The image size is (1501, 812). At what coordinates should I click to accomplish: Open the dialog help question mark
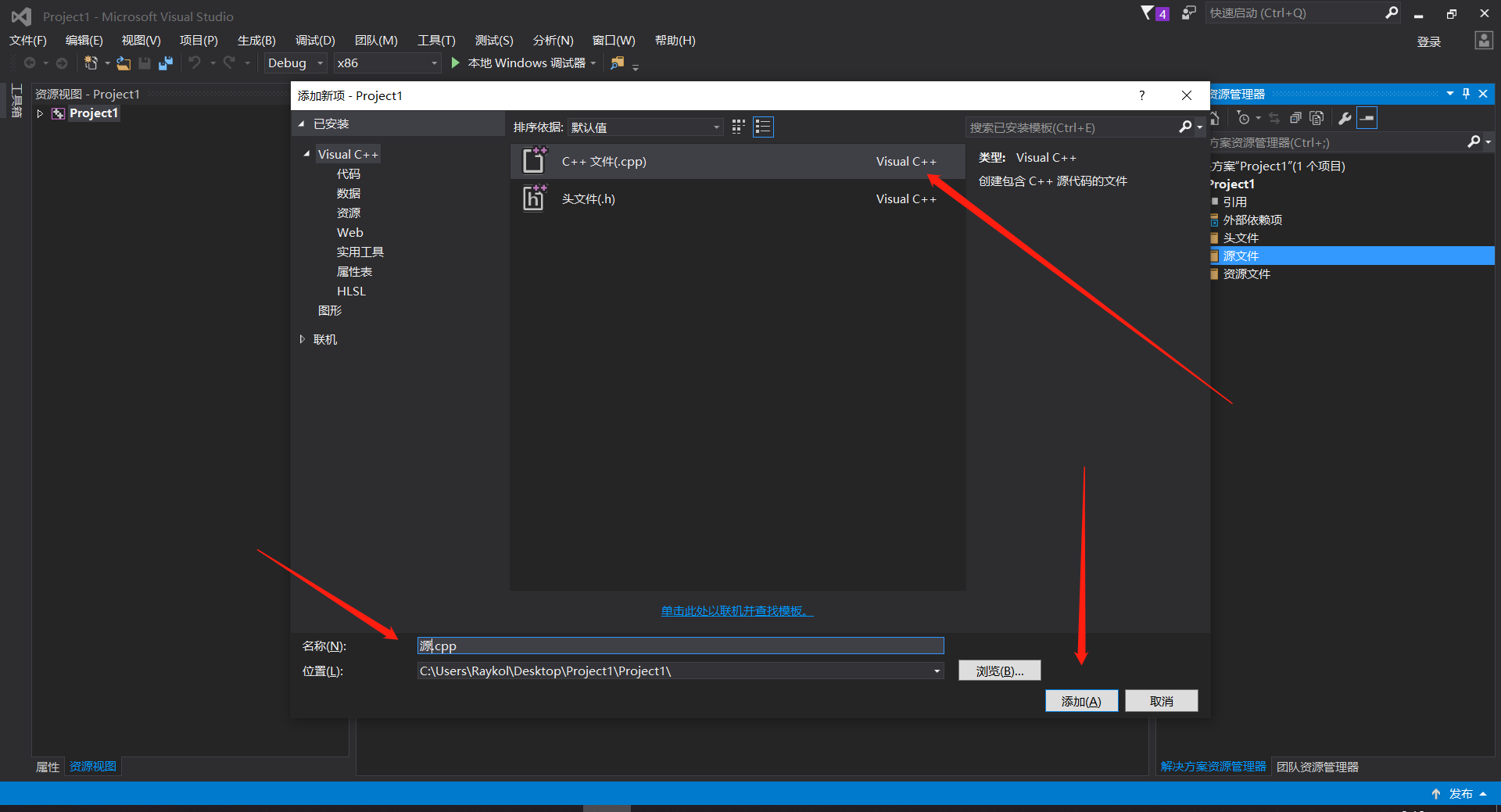point(1142,95)
